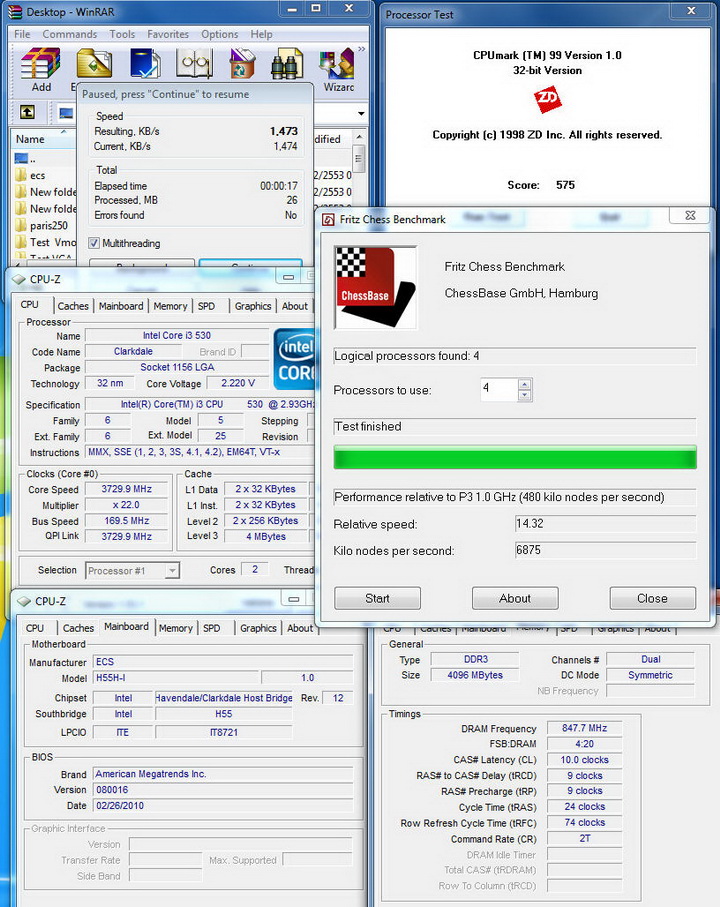The height and width of the screenshot is (907, 720).
Task: Open the Commands menu in WinRAR
Action: [x=69, y=34]
